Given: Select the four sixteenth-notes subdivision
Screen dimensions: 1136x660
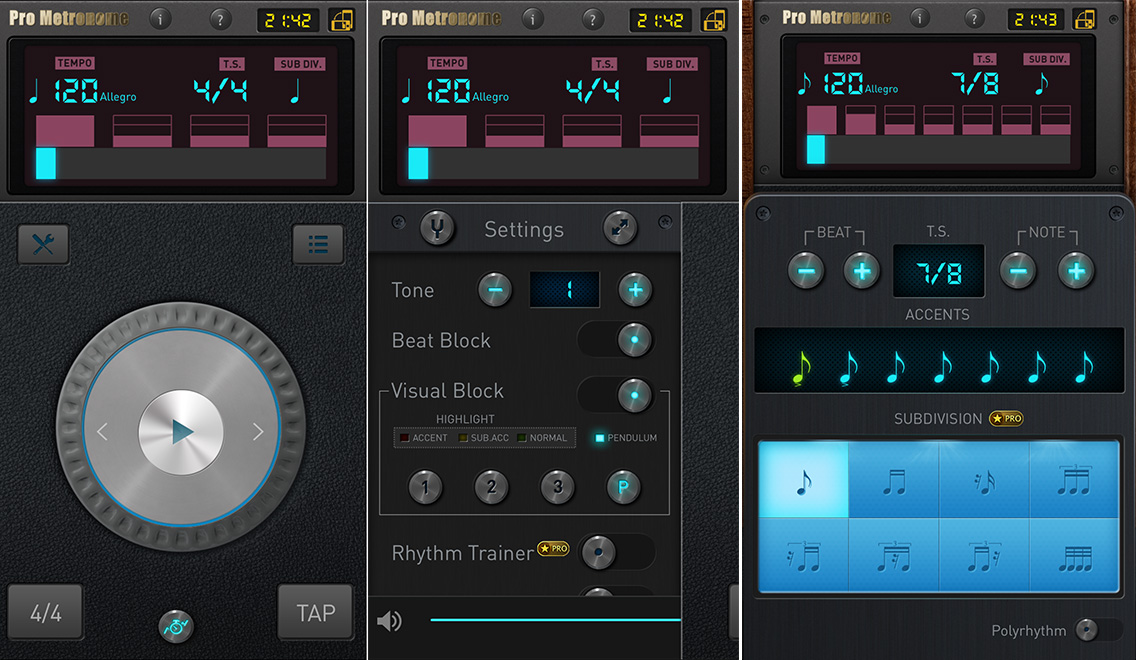Looking at the screenshot, I should tap(1074, 556).
